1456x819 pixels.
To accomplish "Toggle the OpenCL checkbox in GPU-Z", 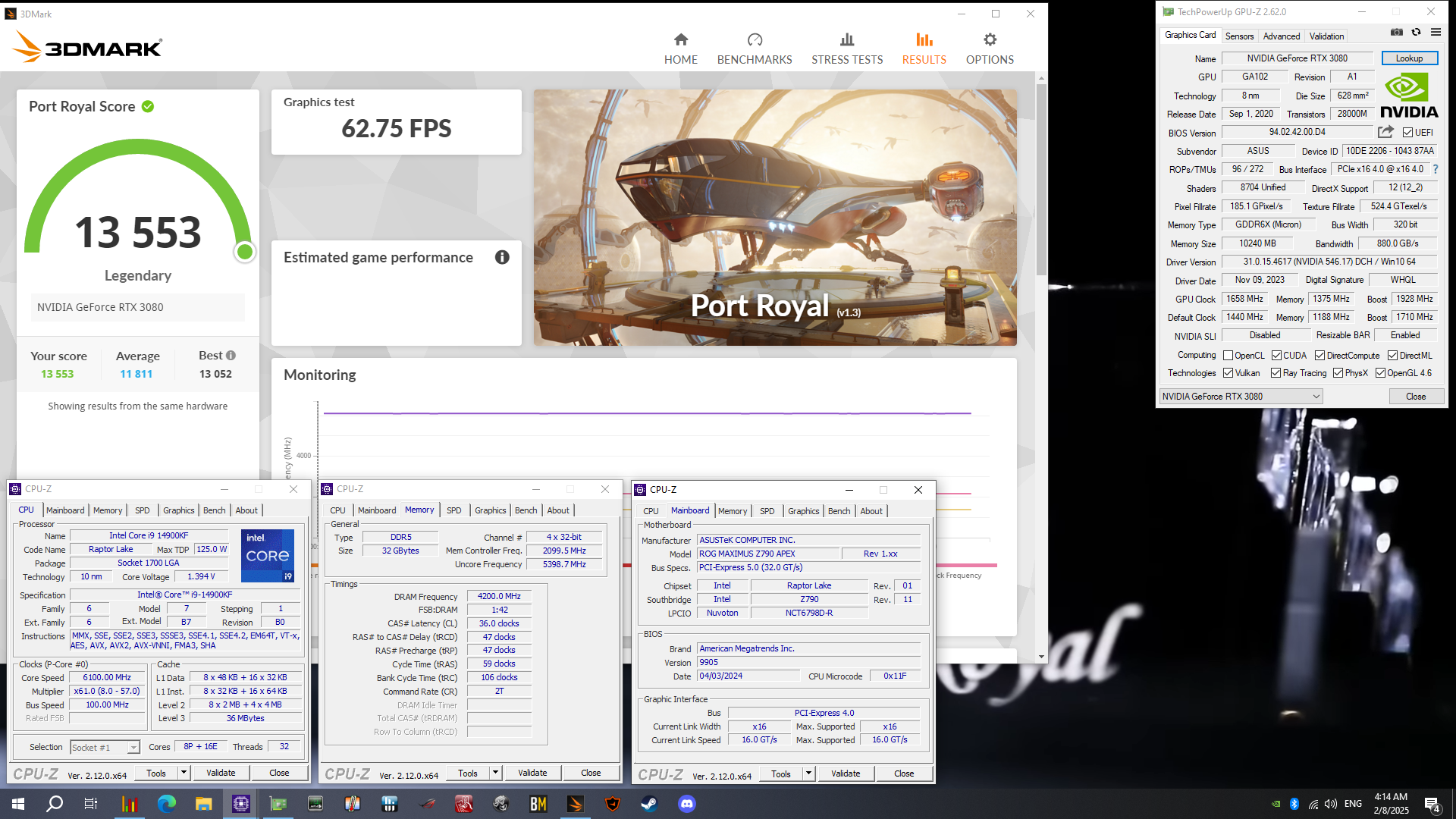I will tap(1228, 356).
